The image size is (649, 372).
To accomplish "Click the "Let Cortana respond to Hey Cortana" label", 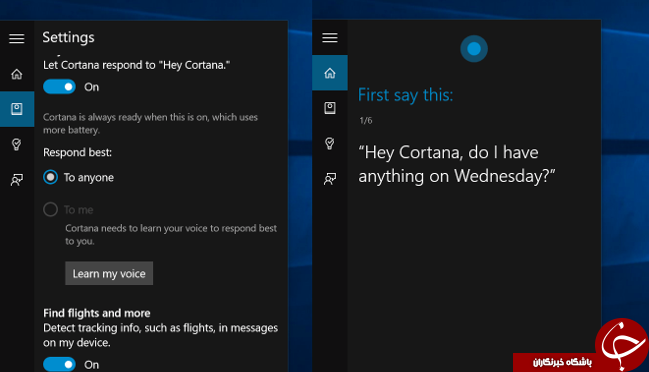I will [x=137, y=65].
